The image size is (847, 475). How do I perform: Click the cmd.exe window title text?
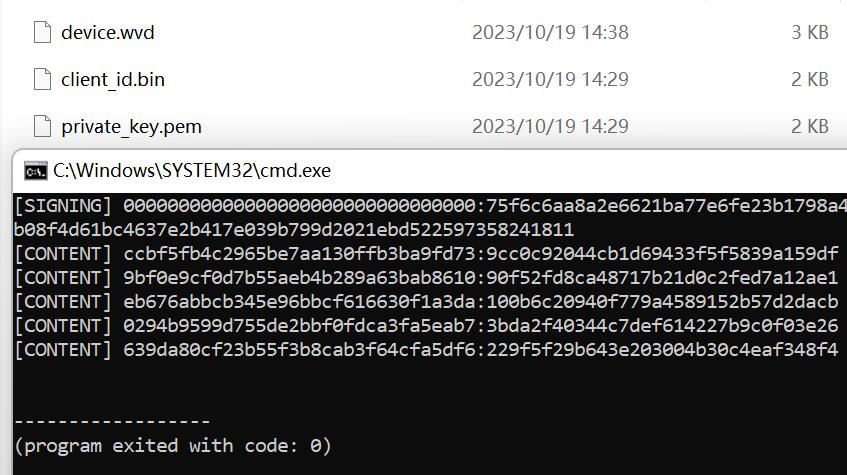(x=192, y=171)
